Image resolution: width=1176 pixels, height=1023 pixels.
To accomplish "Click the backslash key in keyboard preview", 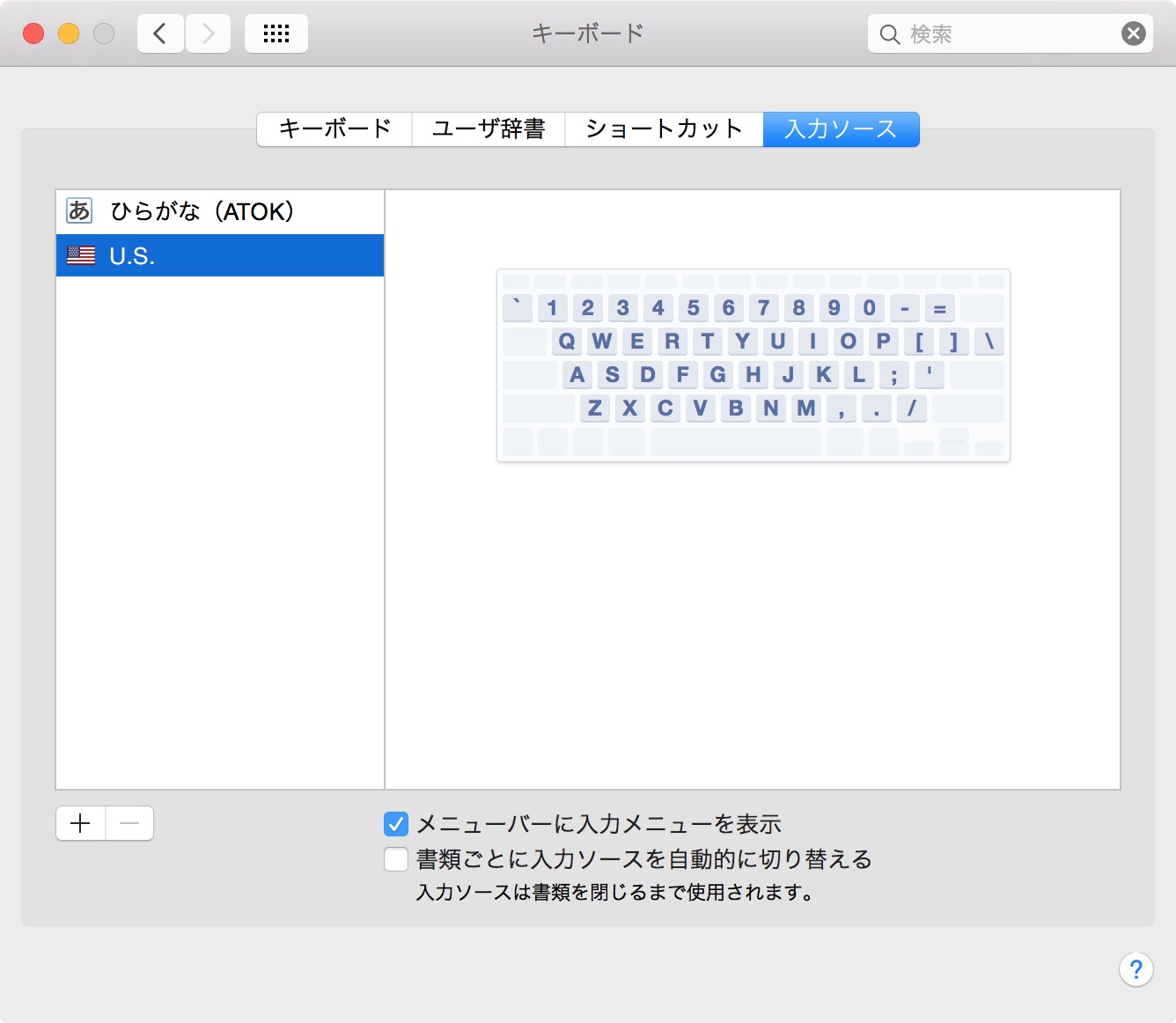I will coord(989,341).
